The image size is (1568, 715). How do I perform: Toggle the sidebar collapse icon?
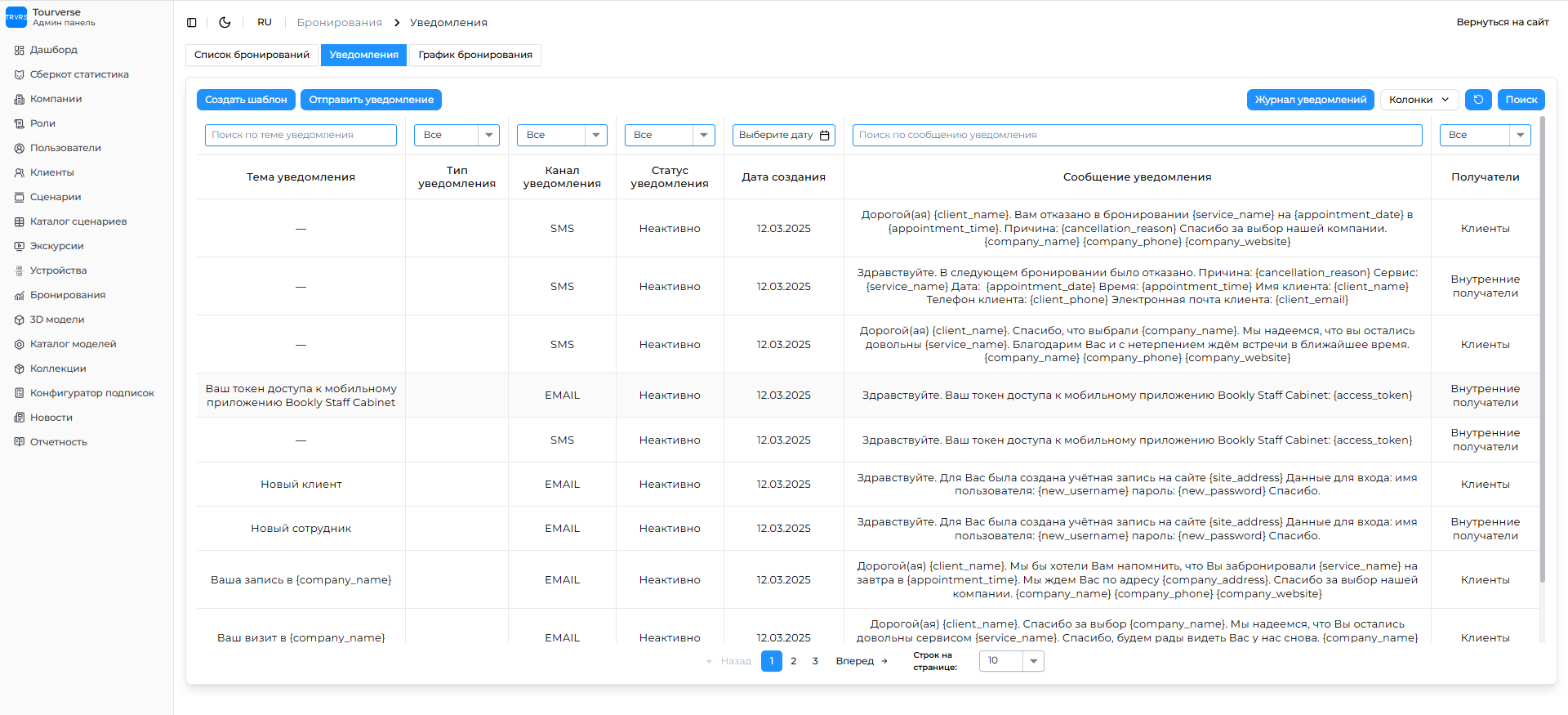coord(192,23)
